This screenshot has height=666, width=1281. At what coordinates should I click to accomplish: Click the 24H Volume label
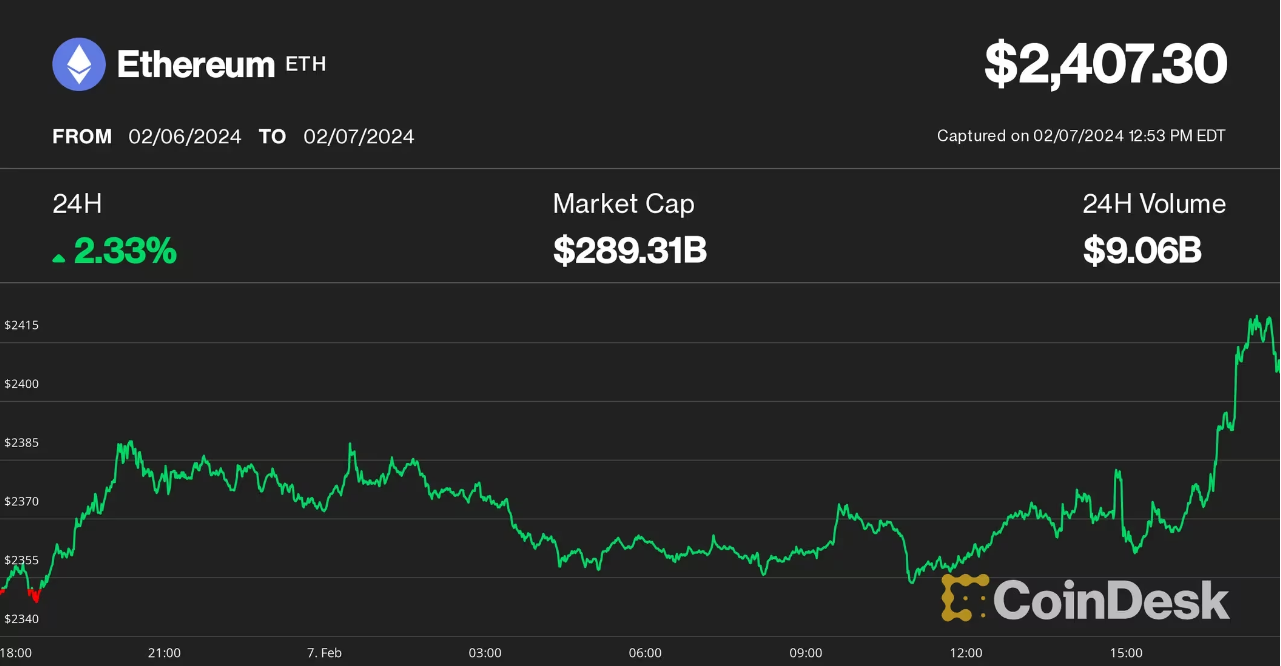tap(1153, 204)
